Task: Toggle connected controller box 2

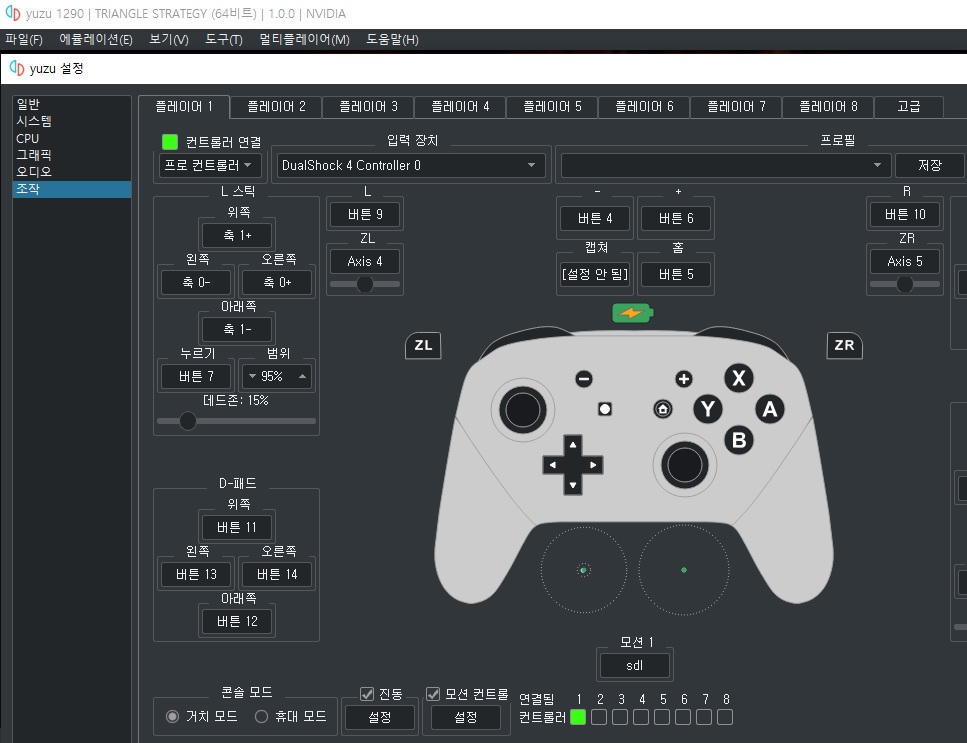Action: pyautogui.click(x=599, y=717)
